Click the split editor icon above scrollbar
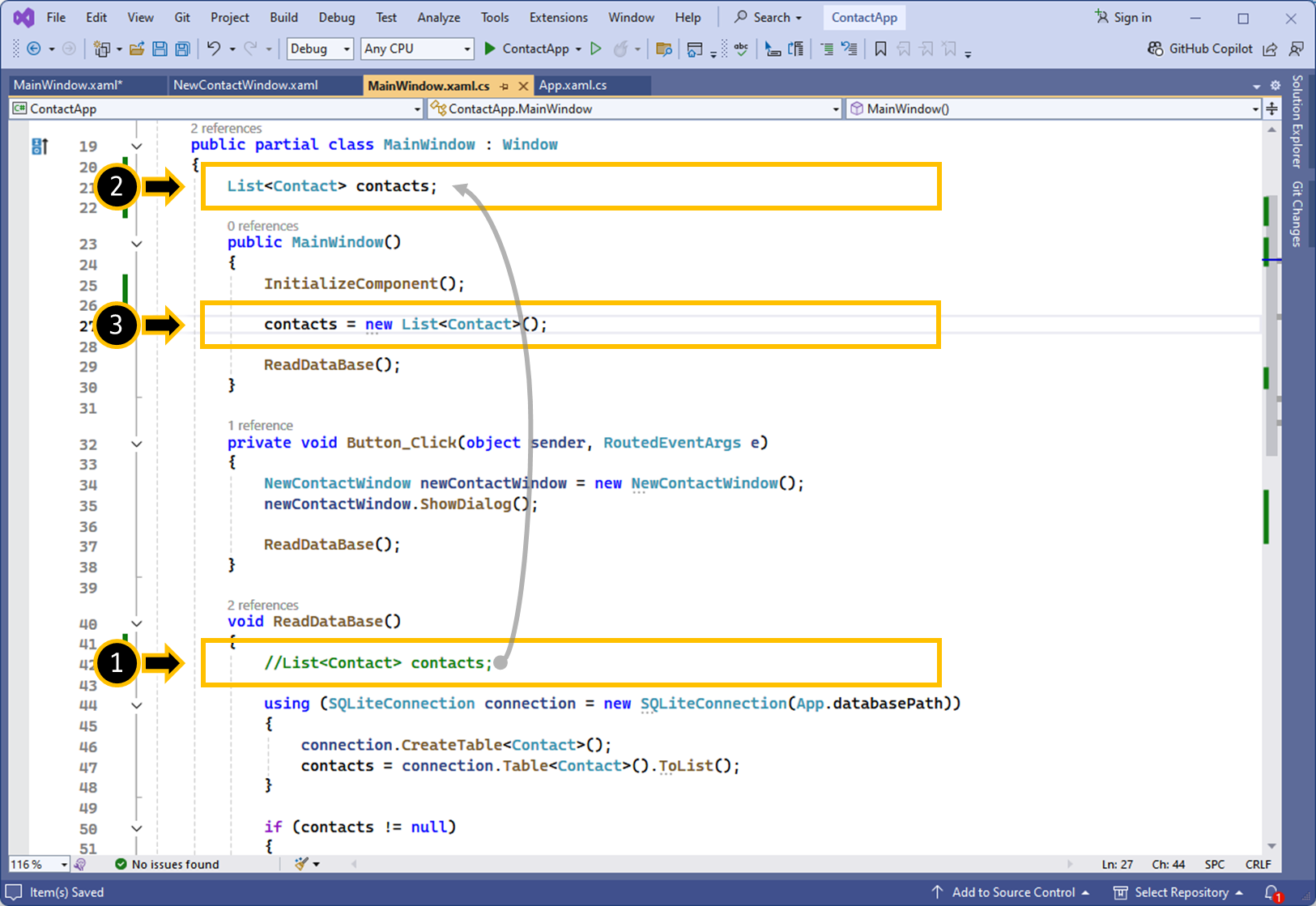 tap(1272, 108)
